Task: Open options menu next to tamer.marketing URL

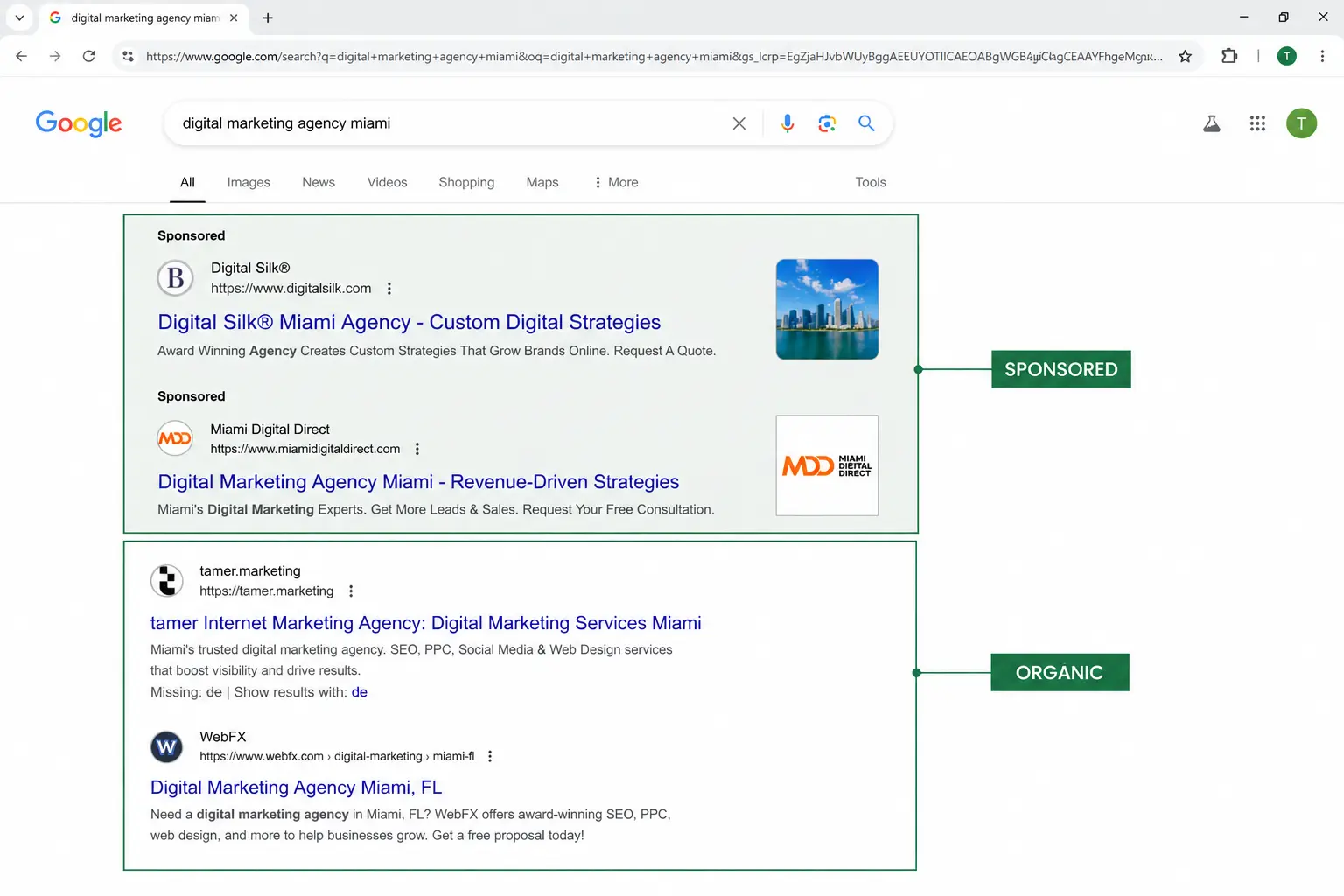Action: pyautogui.click(x=351, y=591)
